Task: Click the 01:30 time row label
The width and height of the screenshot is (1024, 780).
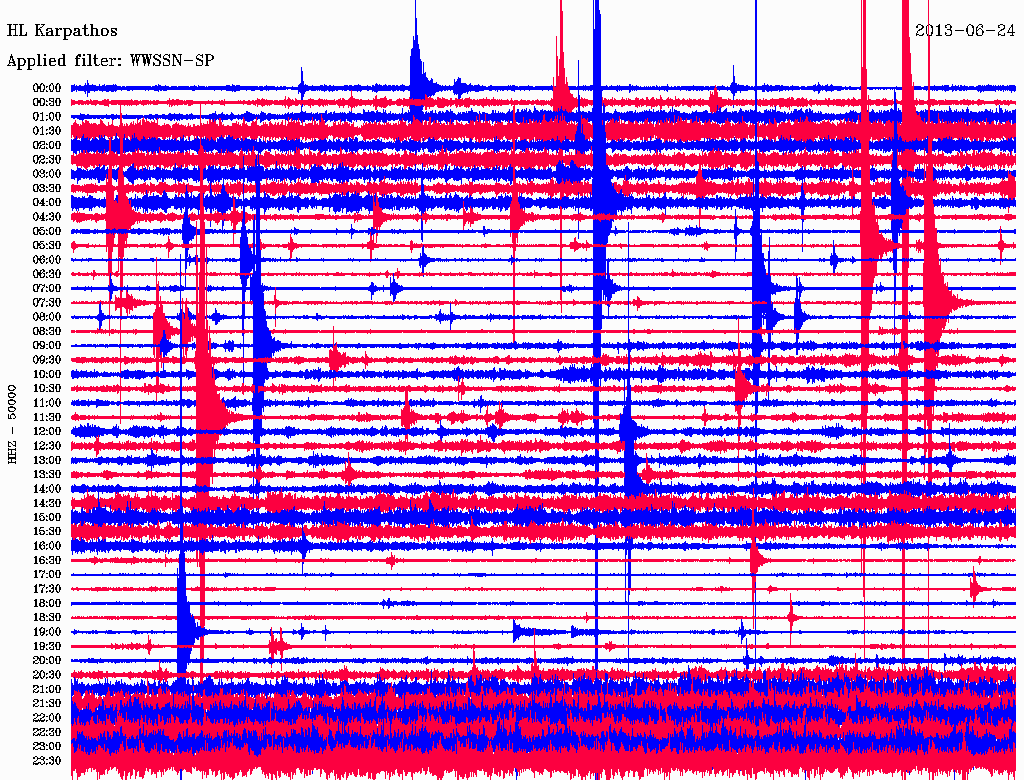Action: pos(48,131)
